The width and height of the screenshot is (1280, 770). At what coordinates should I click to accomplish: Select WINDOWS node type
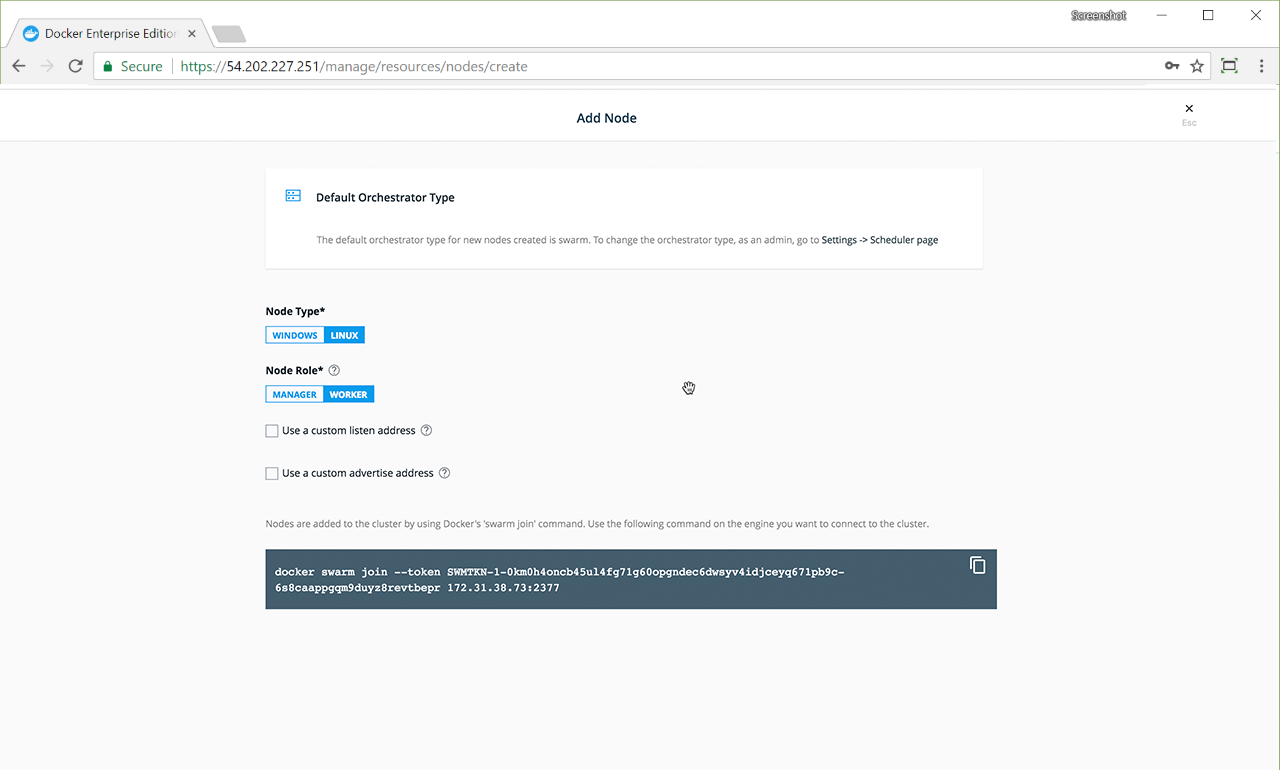[295, 336]
